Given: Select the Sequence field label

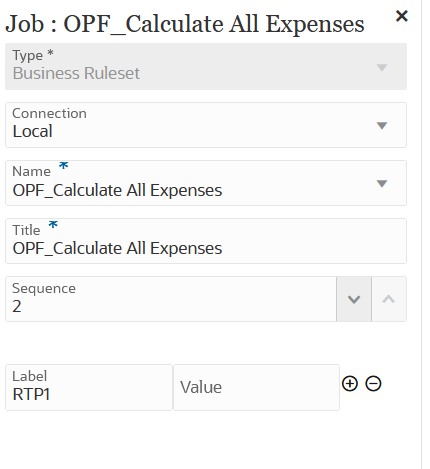Looking at the screenshot, I should 44,289.
